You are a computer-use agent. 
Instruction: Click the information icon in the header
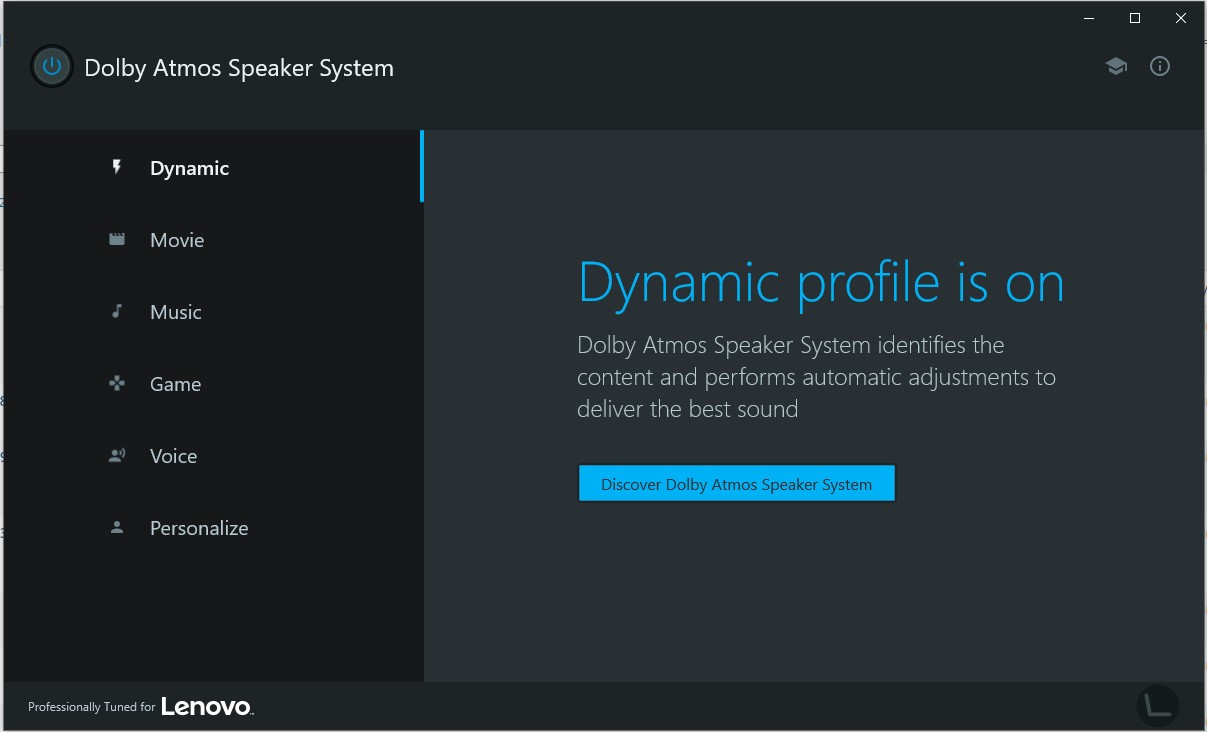pyautogui.click(x=1160, y=67)
